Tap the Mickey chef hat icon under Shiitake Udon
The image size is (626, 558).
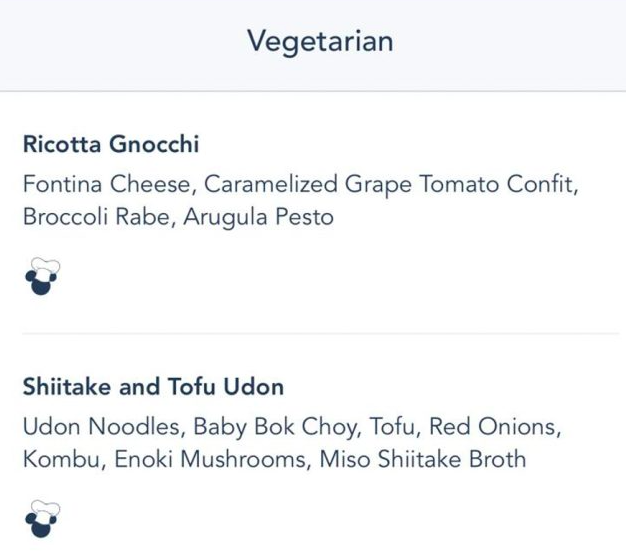[x=42, y=518]
